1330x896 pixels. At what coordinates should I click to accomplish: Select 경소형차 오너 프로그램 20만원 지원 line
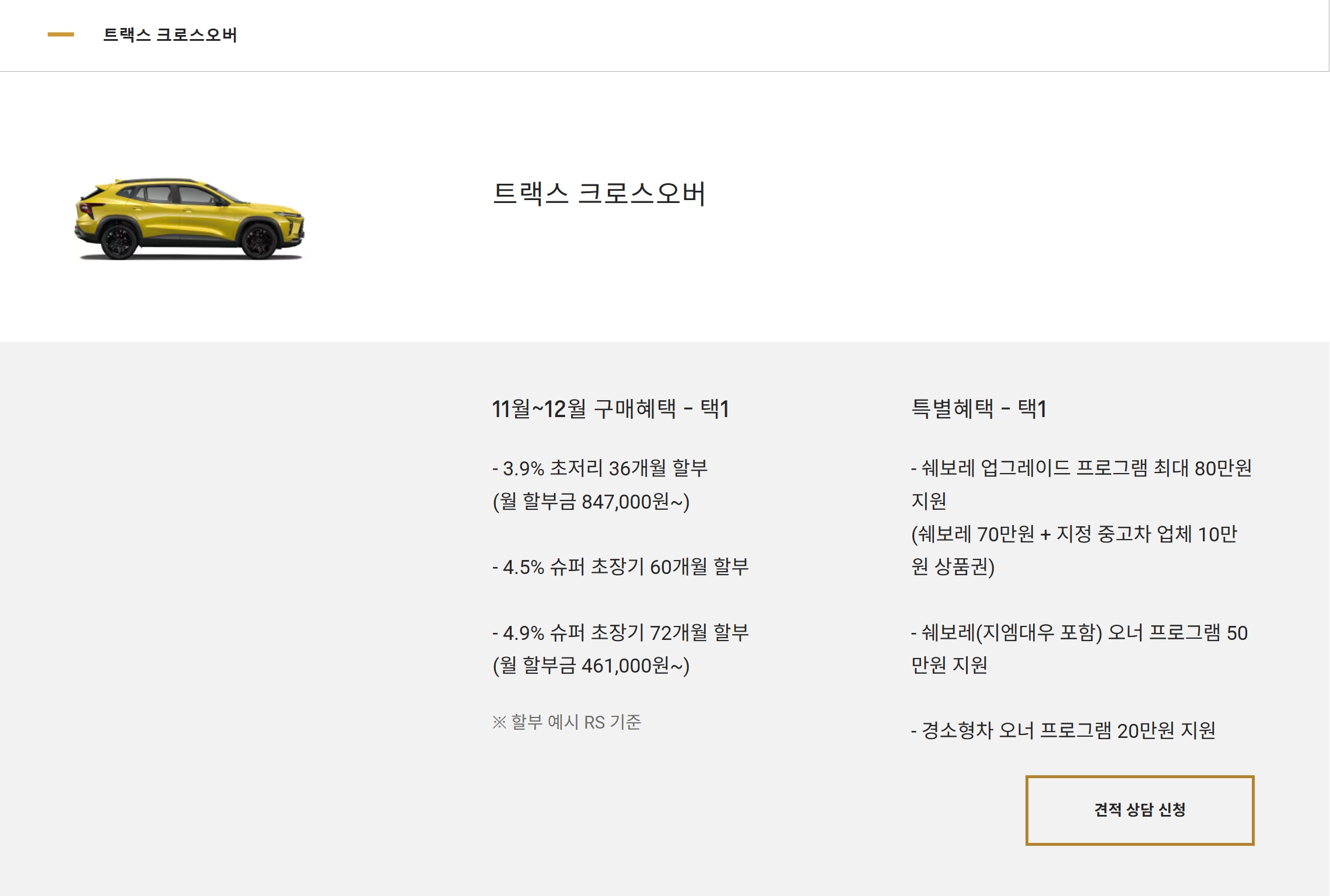click(1063, 730)
